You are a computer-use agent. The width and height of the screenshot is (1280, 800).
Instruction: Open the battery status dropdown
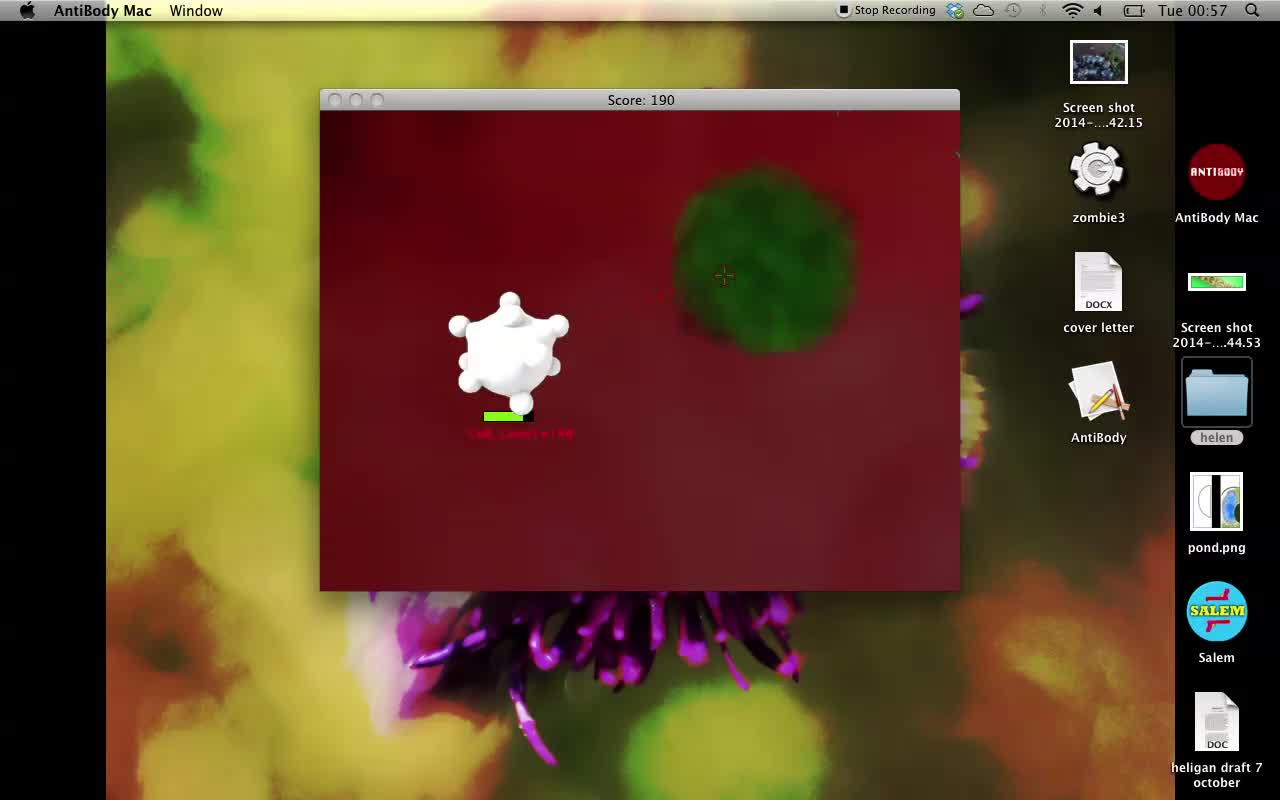pos(1133,10)
